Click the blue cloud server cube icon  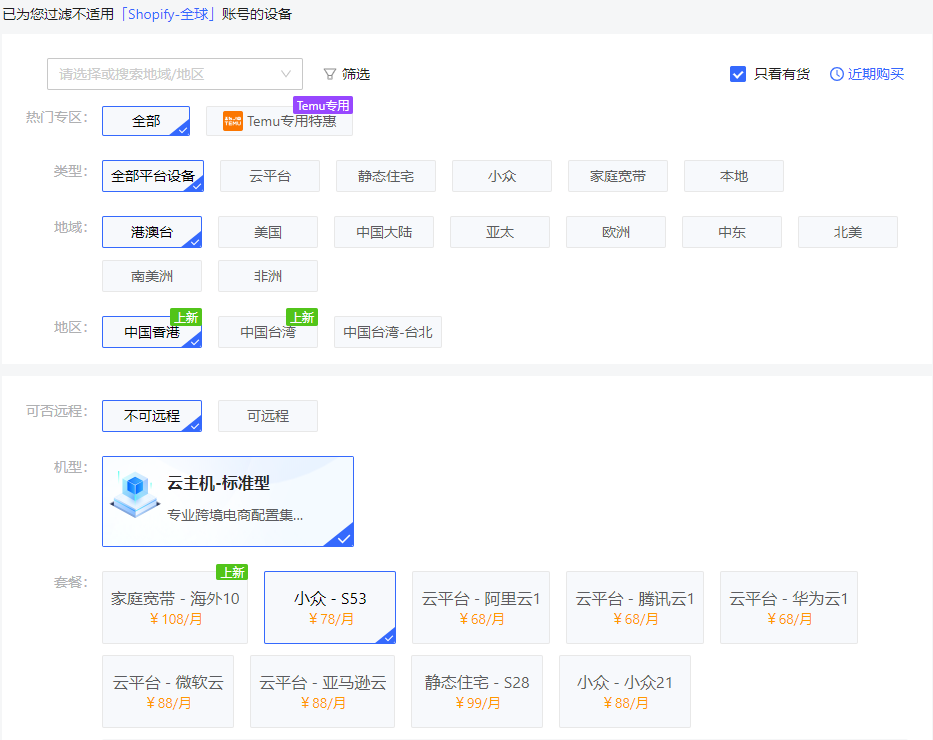tap(136, 494)
